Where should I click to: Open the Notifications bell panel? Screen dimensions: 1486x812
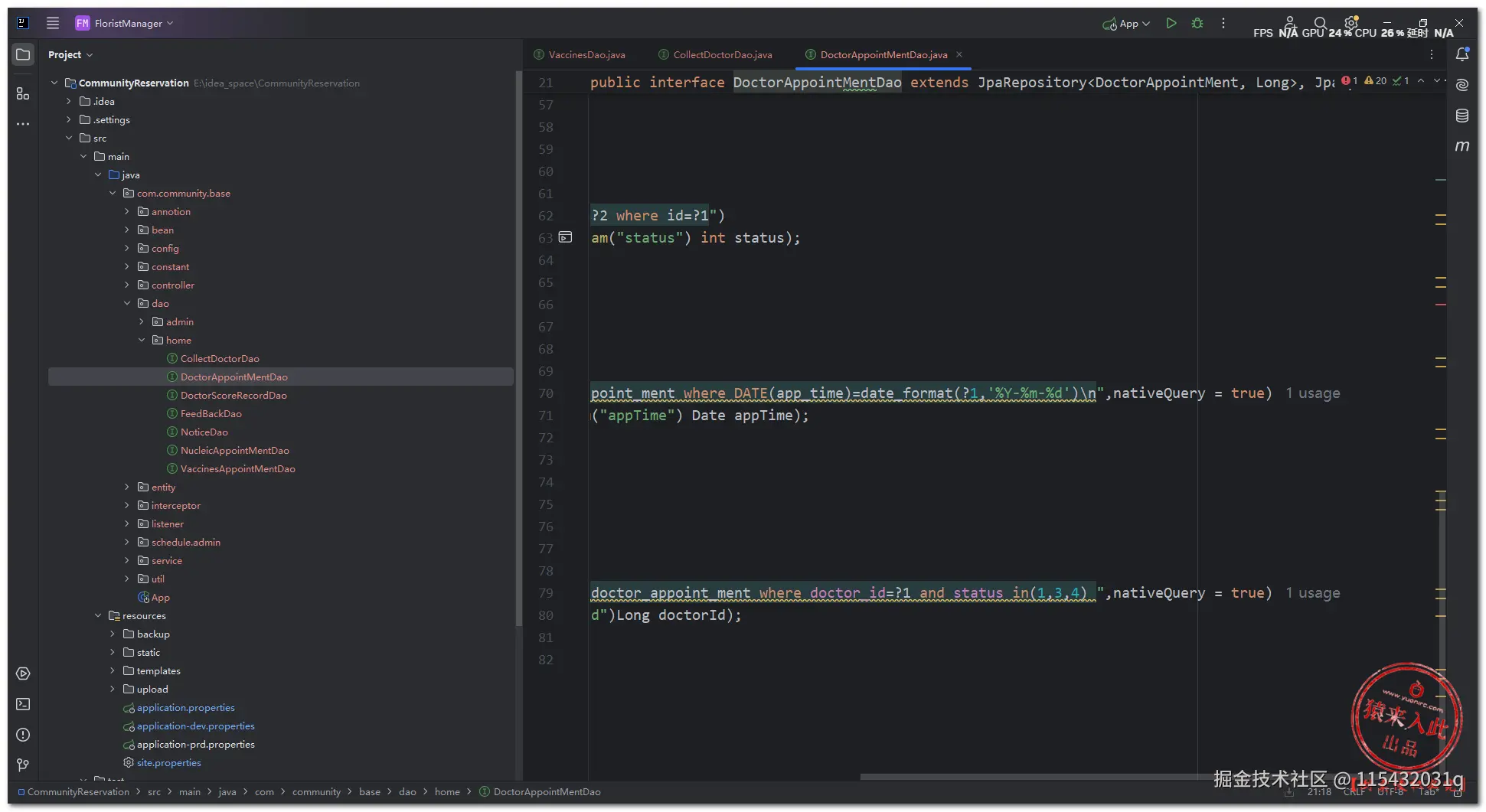pyautogui.click(x=1462, y=54)
